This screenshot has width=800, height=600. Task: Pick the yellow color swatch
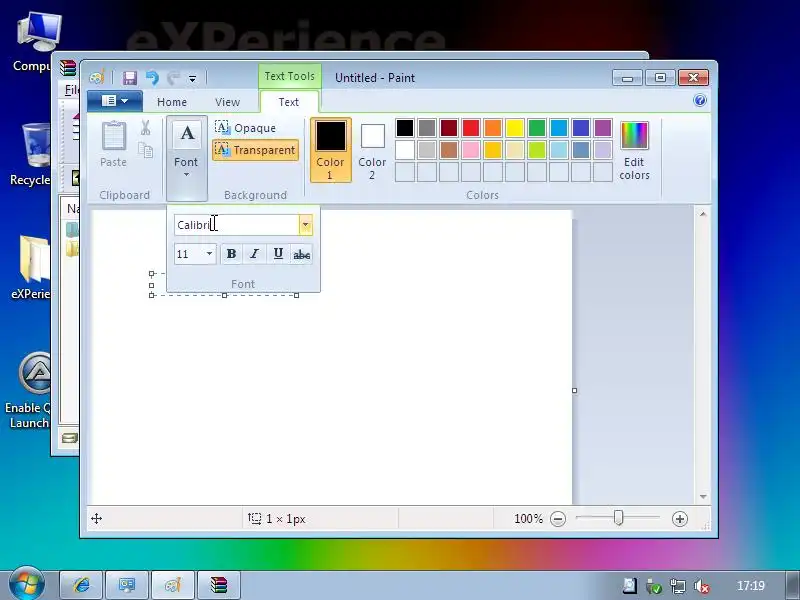coord(515,128)
